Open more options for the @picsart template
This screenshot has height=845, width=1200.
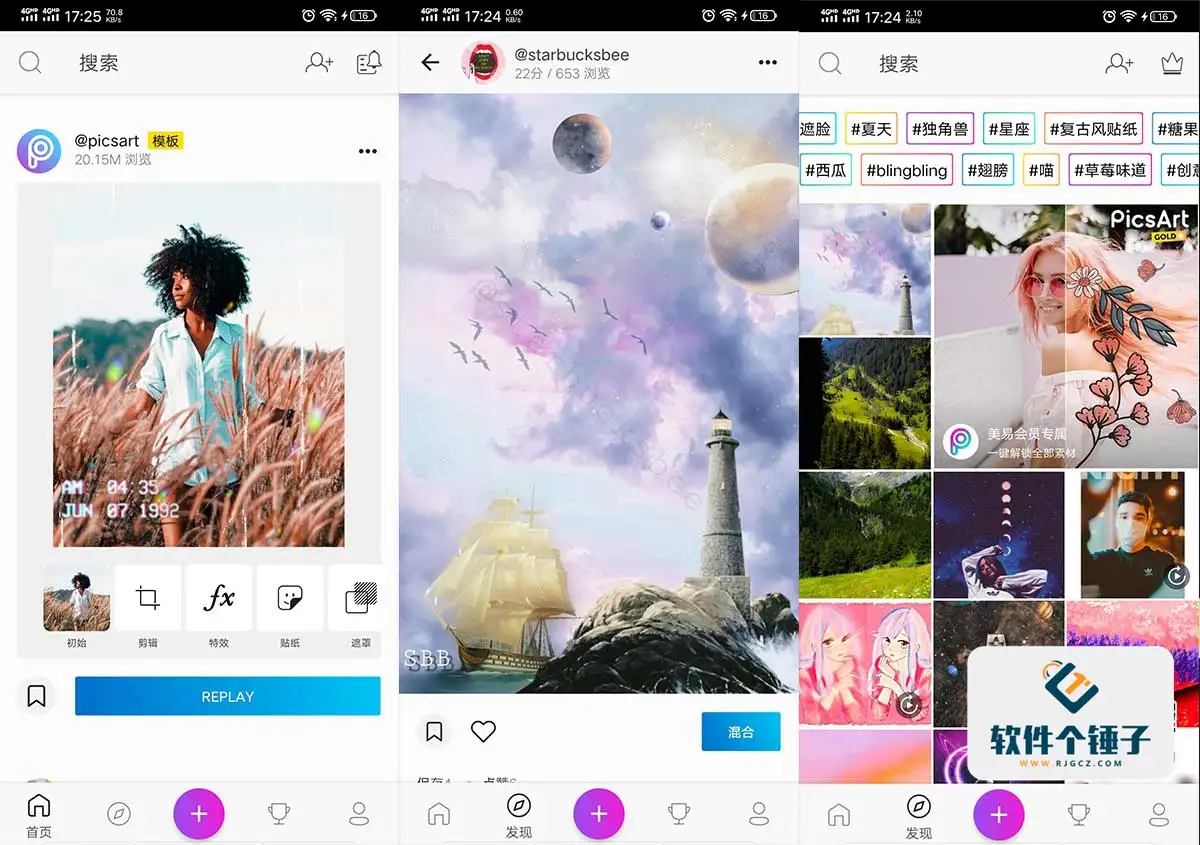coord(367,151)
